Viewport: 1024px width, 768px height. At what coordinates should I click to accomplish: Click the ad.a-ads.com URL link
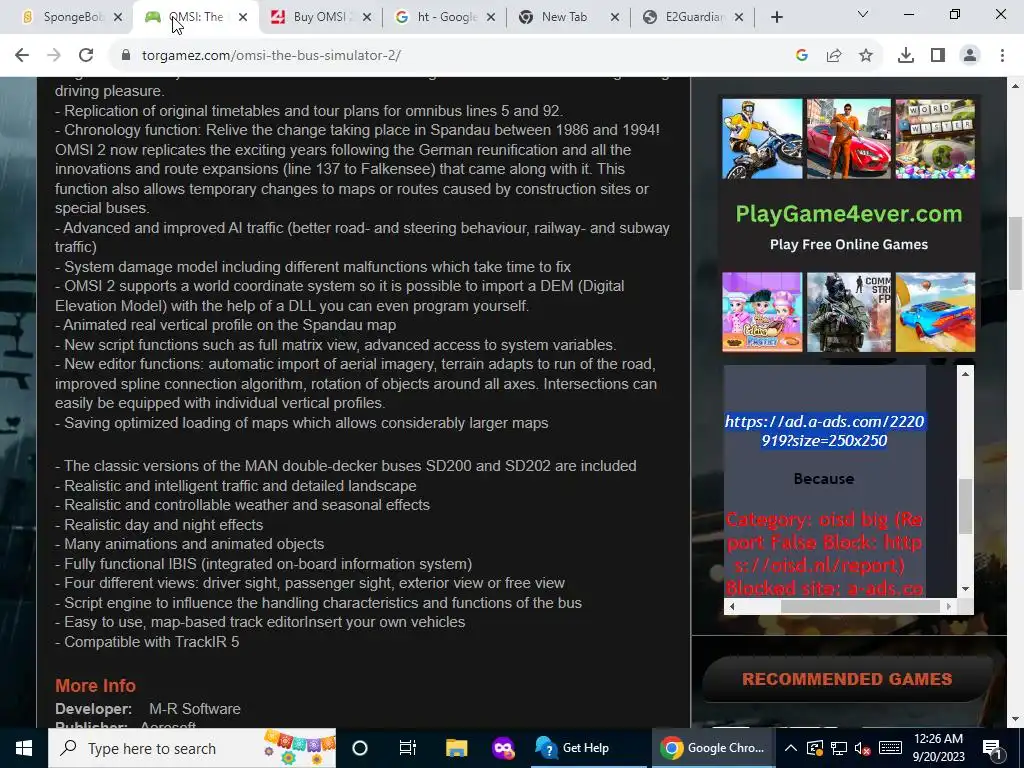coord(824,431)
